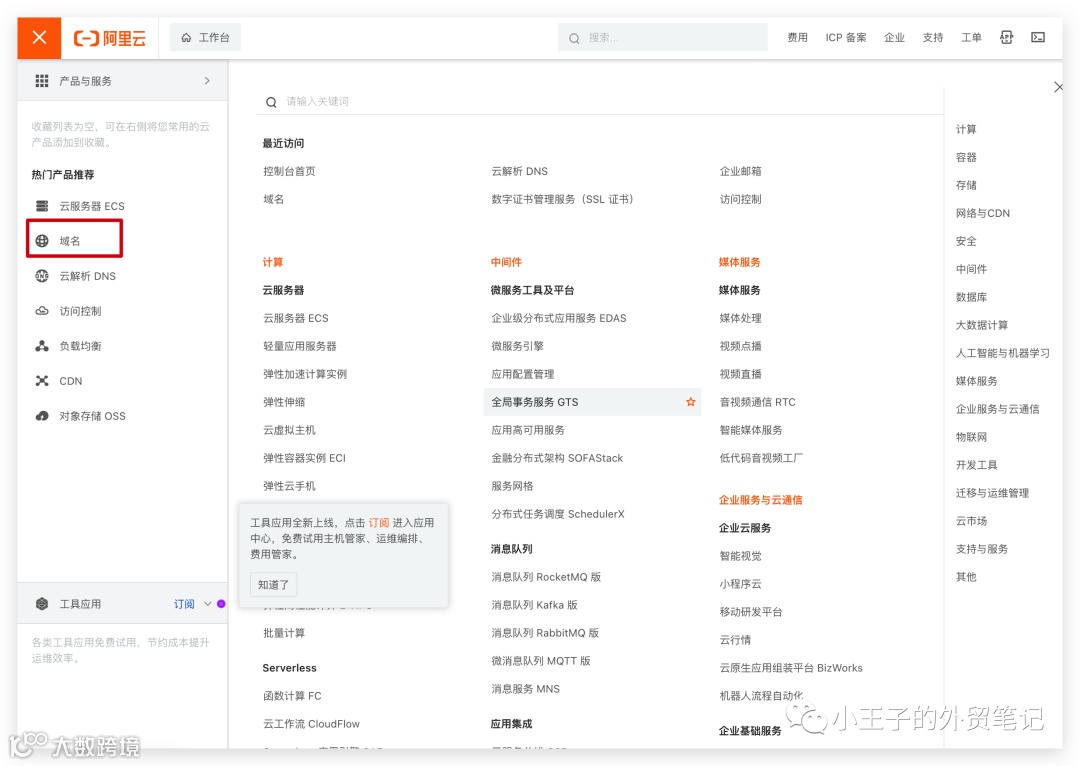This screenshot has height=766, width=1080.
Task: Open 弹性容器实例 ECI
Action: [x=304, y=458]
